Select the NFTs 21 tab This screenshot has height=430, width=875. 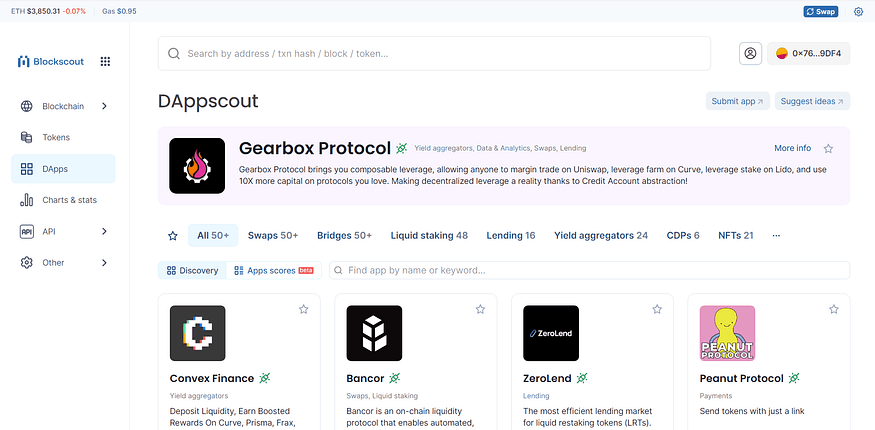(x=735, y=235)
